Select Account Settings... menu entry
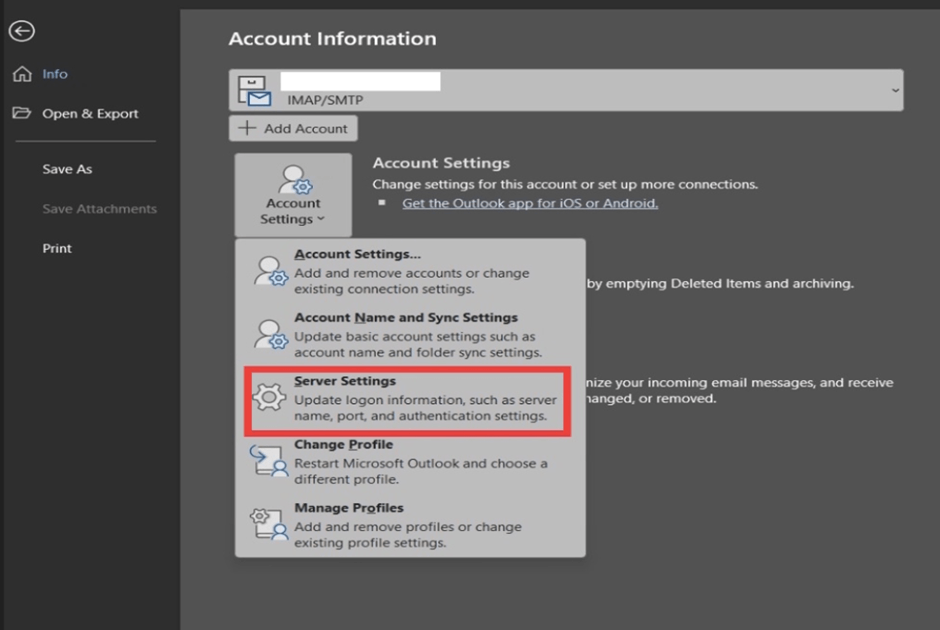This screenshot has height=630, width=940. [410, 271]
